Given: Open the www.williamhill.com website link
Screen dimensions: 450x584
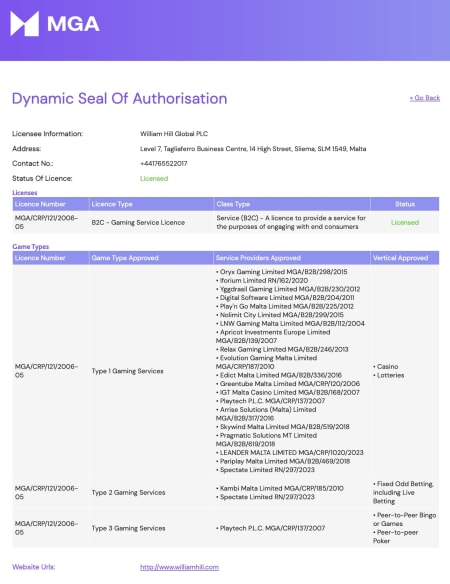Looking at the screenshot, I should (x=179, y=567).
